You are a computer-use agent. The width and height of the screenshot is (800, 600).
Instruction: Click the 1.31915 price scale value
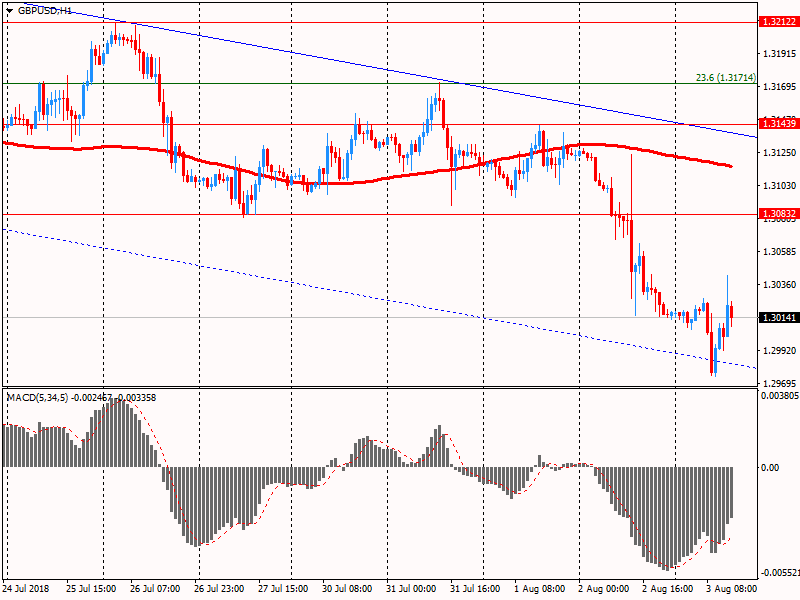(779, 54)
